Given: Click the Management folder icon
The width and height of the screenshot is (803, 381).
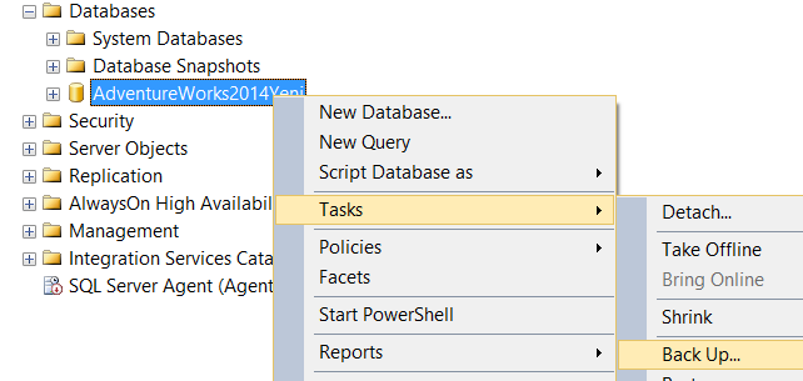Looking at the screenshot, I should (x=52, y=231).
